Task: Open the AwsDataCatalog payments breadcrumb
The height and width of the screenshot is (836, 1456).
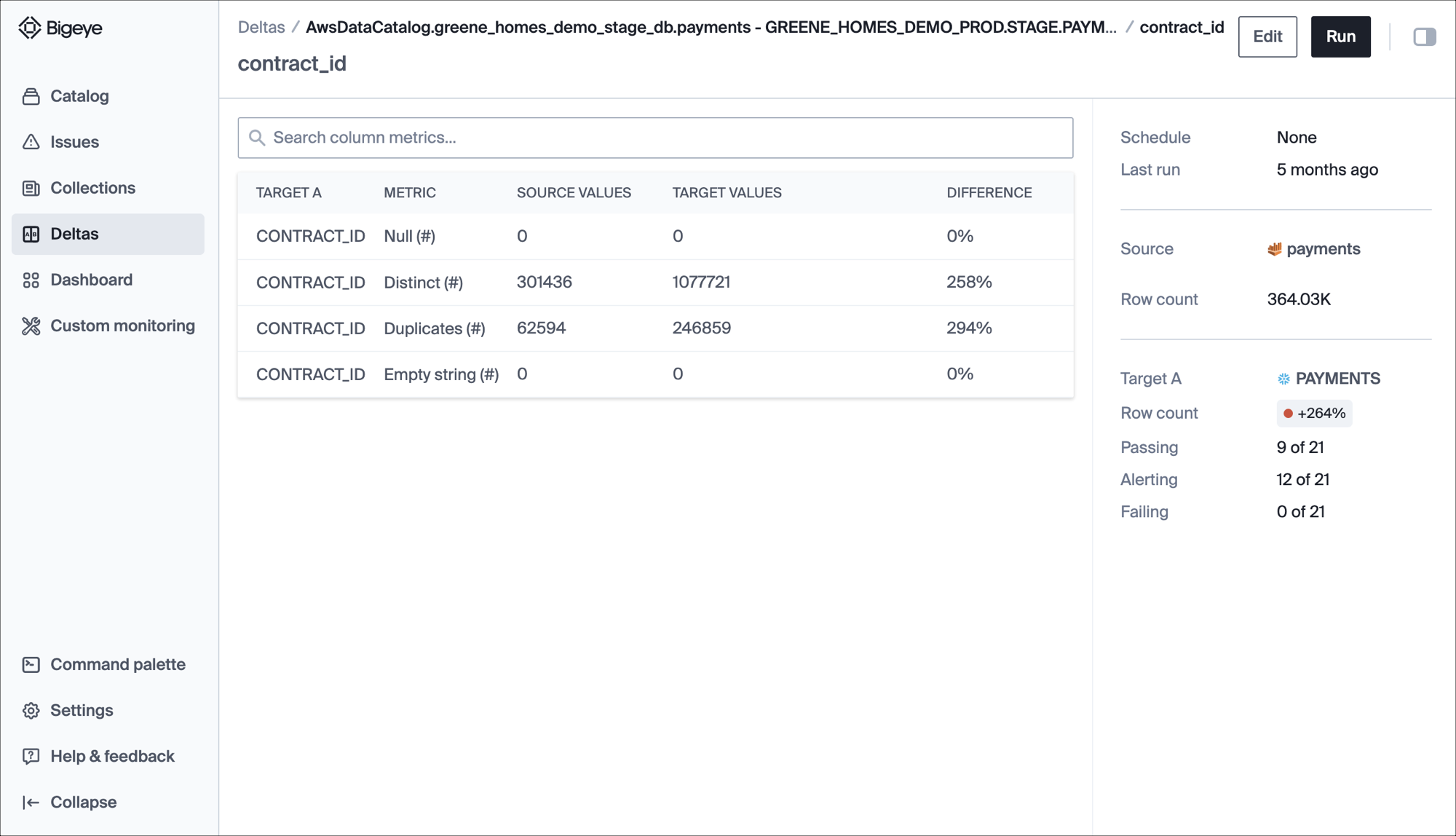Action: (x=711, y=27)
